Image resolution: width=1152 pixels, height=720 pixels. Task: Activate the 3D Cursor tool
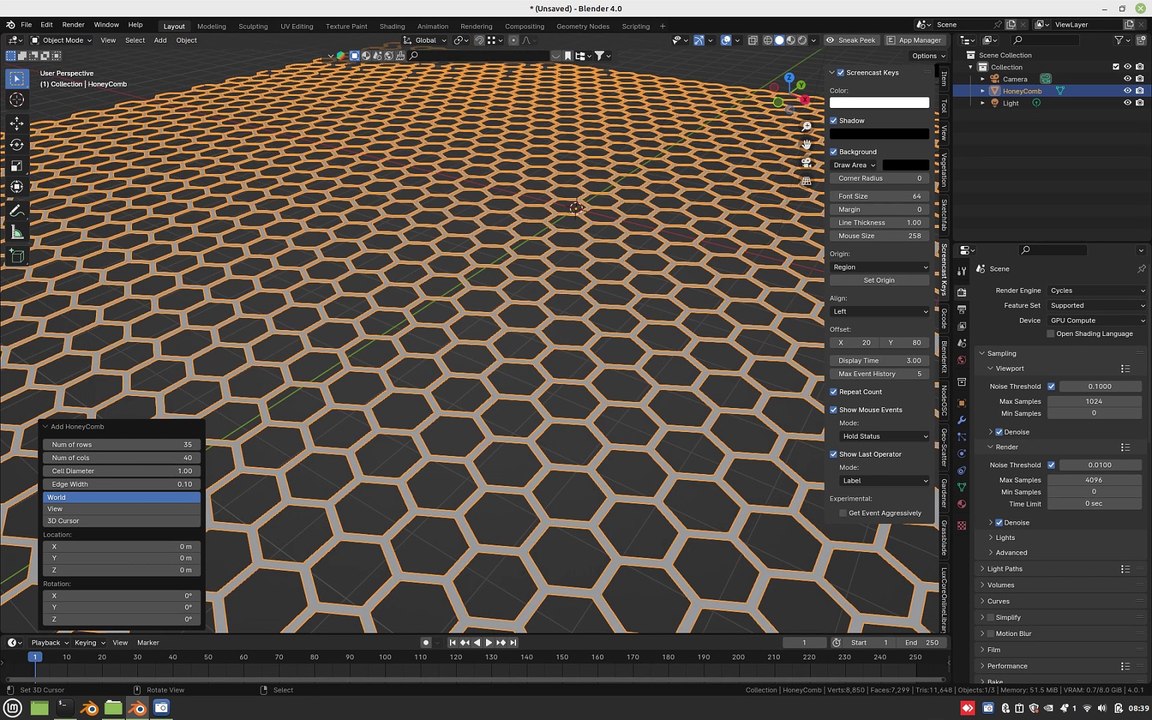(x=17, y=100)
